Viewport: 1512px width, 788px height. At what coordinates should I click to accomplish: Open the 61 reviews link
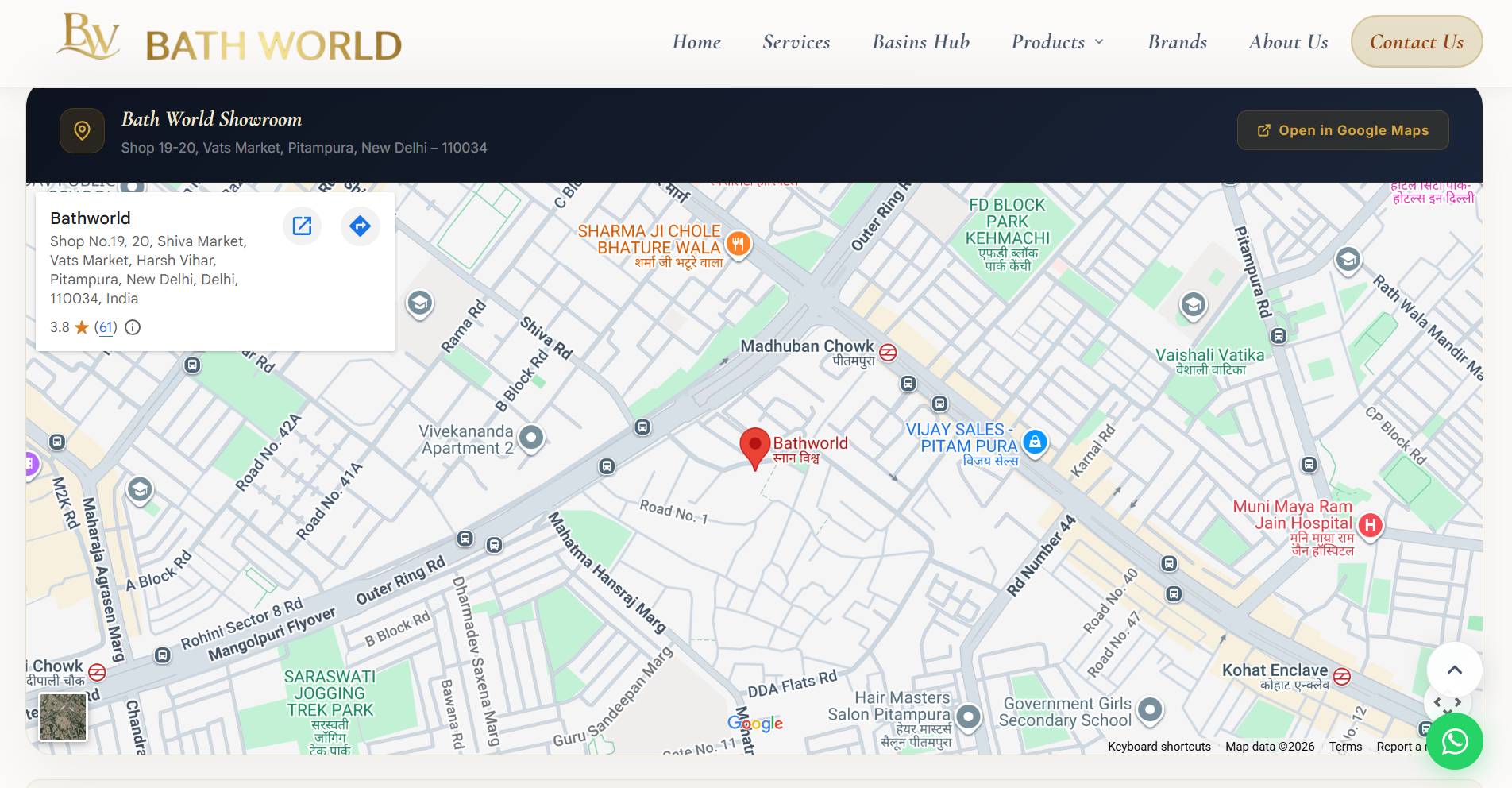click(x=106, y=327)
